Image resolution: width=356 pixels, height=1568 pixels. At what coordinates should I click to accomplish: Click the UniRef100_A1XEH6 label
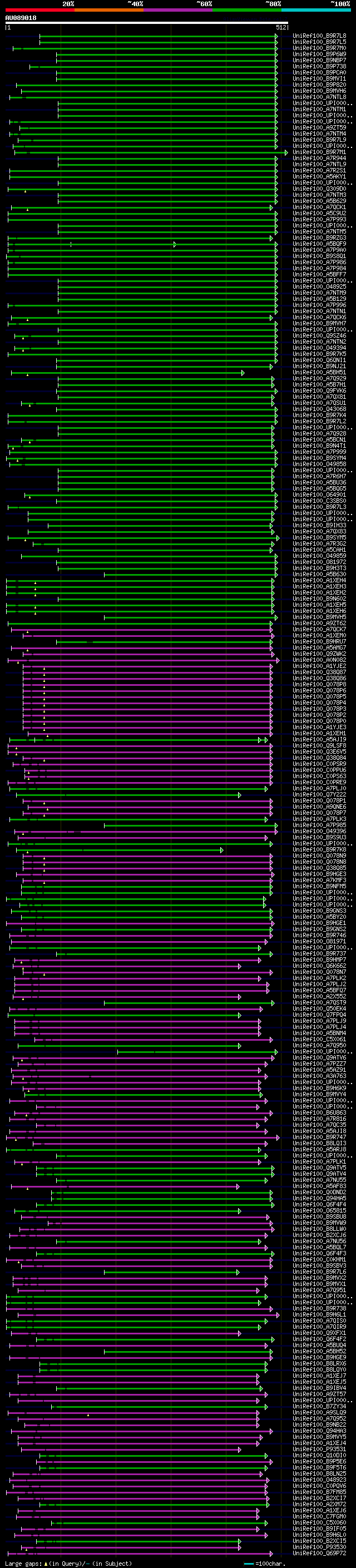(319, 611)
